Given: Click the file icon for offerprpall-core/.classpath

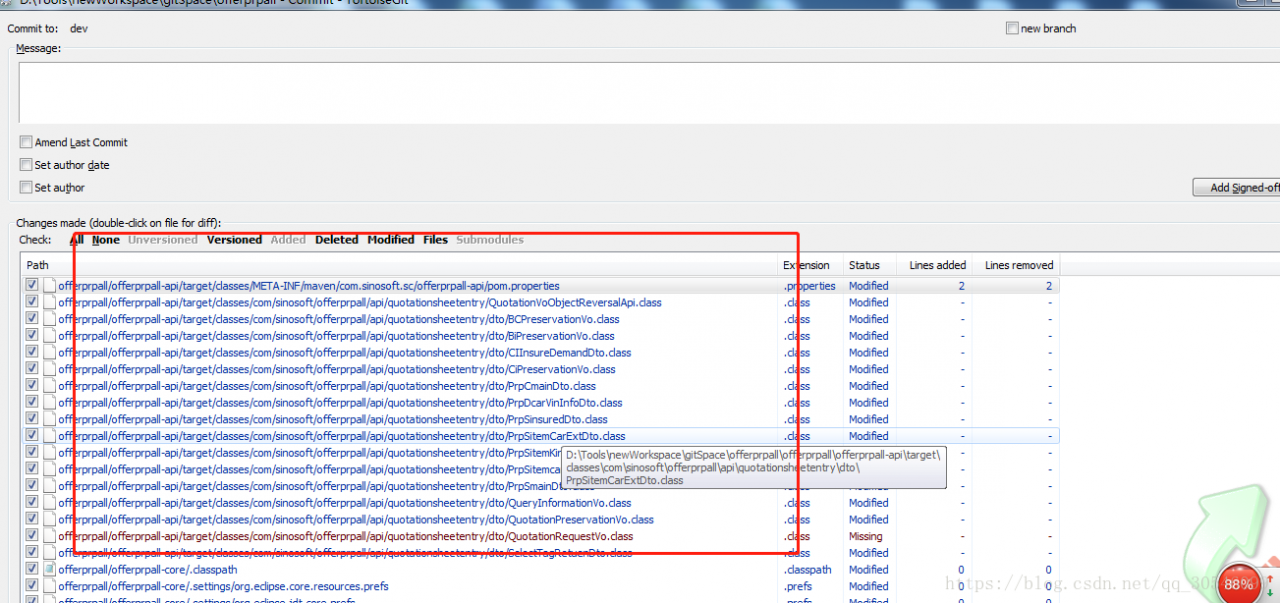Looking at the screenshot, I should (49, 569).
